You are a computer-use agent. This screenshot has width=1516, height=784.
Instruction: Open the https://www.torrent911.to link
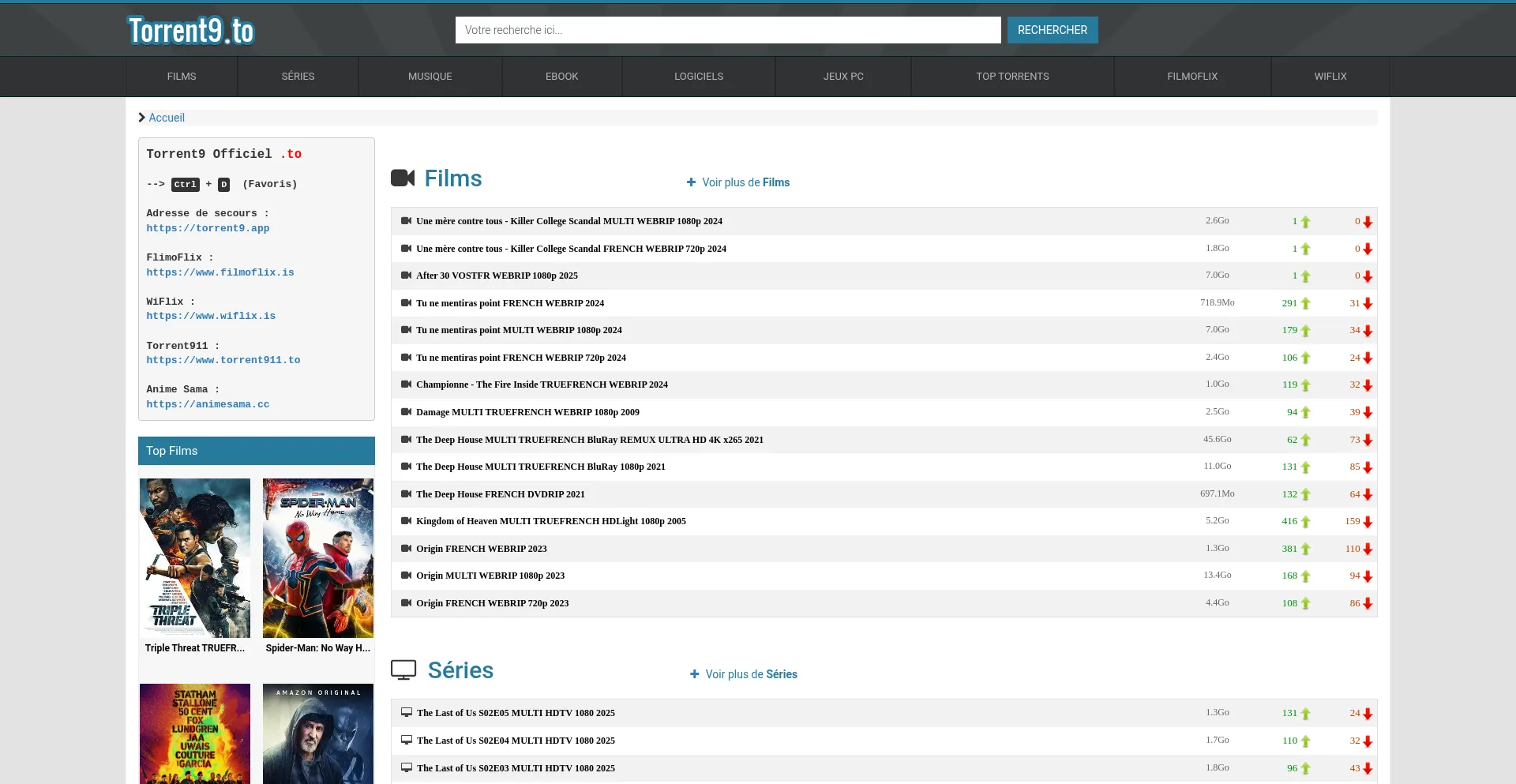click(223, 360)
